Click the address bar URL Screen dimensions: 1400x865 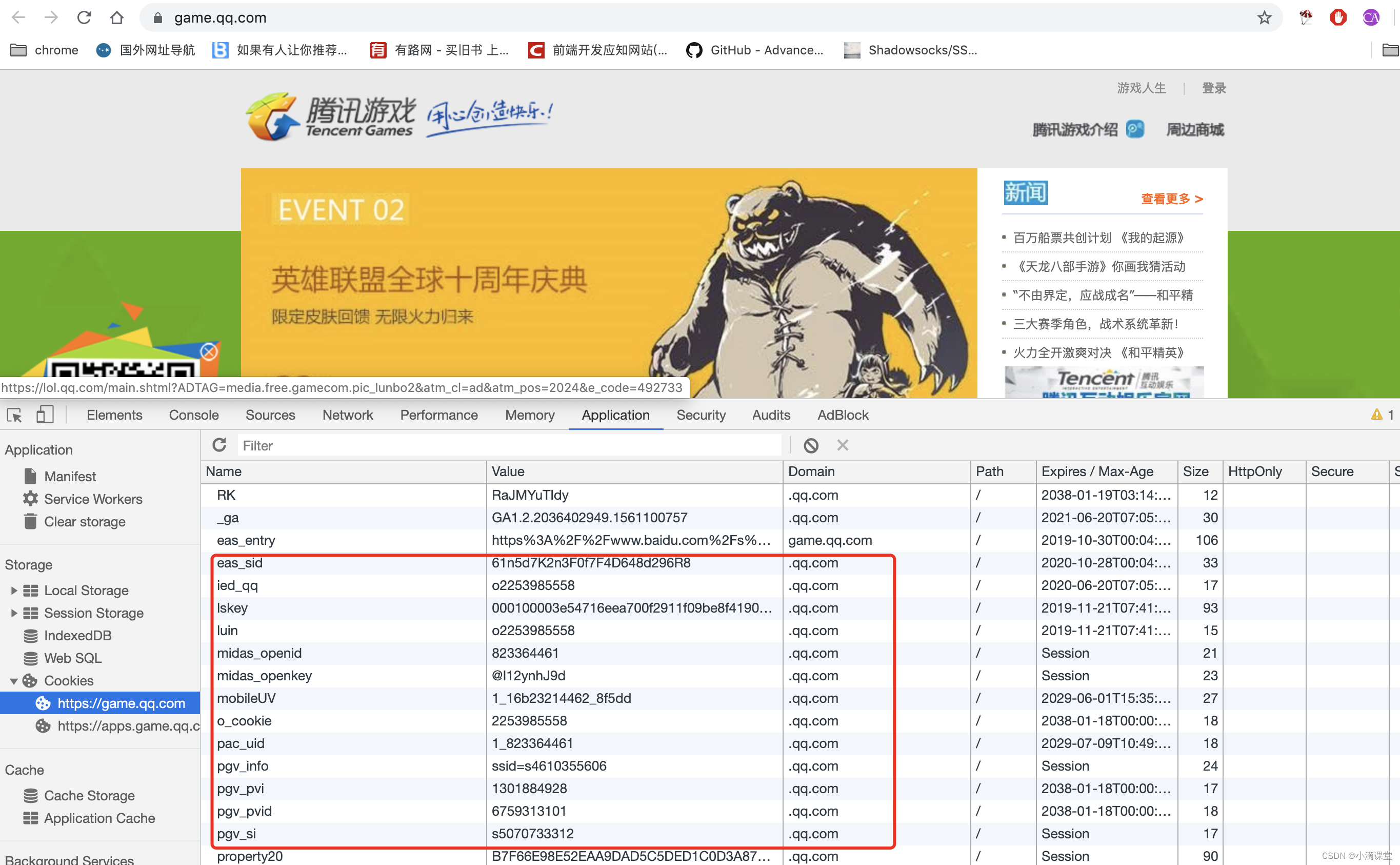click(220, 18)
